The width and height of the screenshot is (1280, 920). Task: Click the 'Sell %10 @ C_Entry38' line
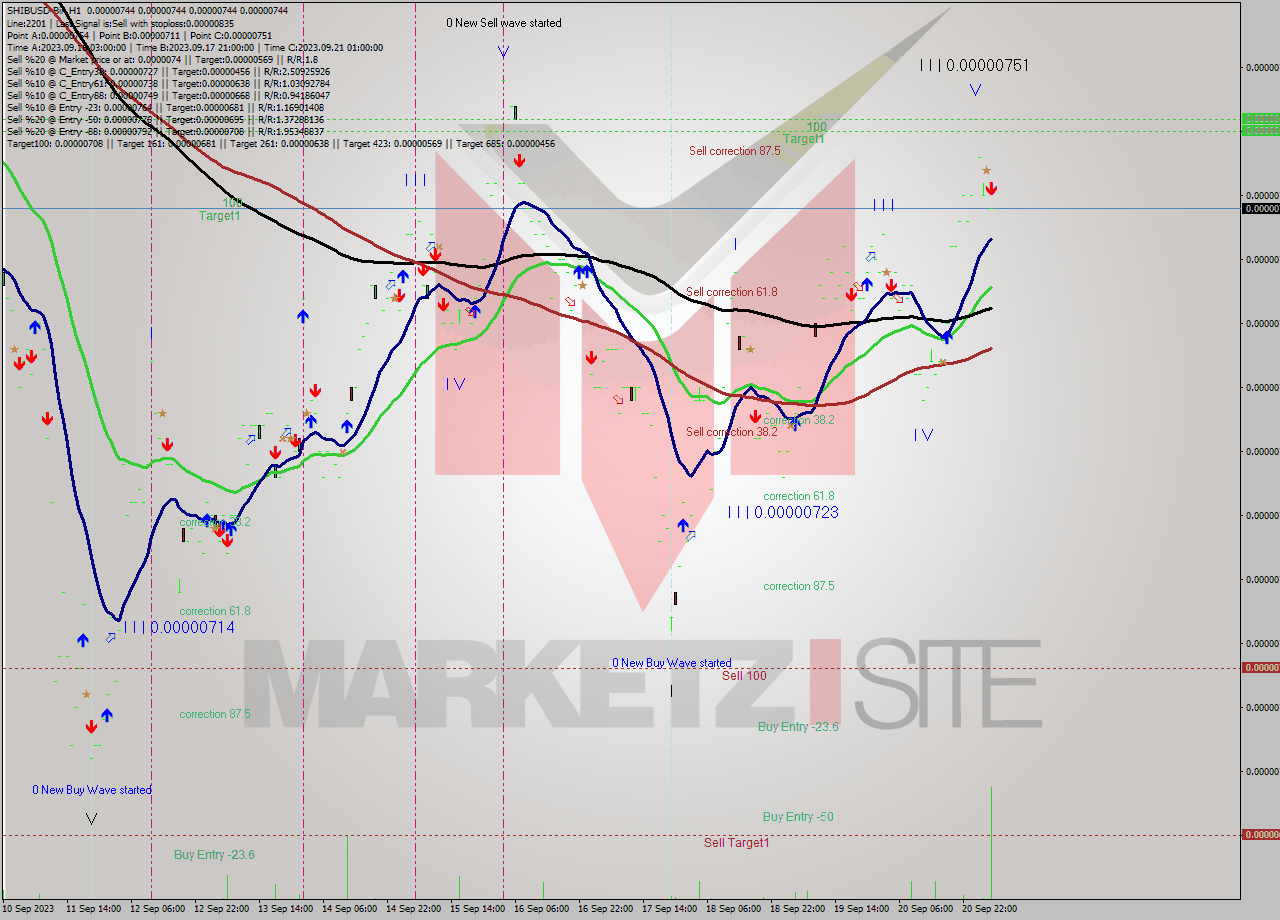[x=168, y=71]
